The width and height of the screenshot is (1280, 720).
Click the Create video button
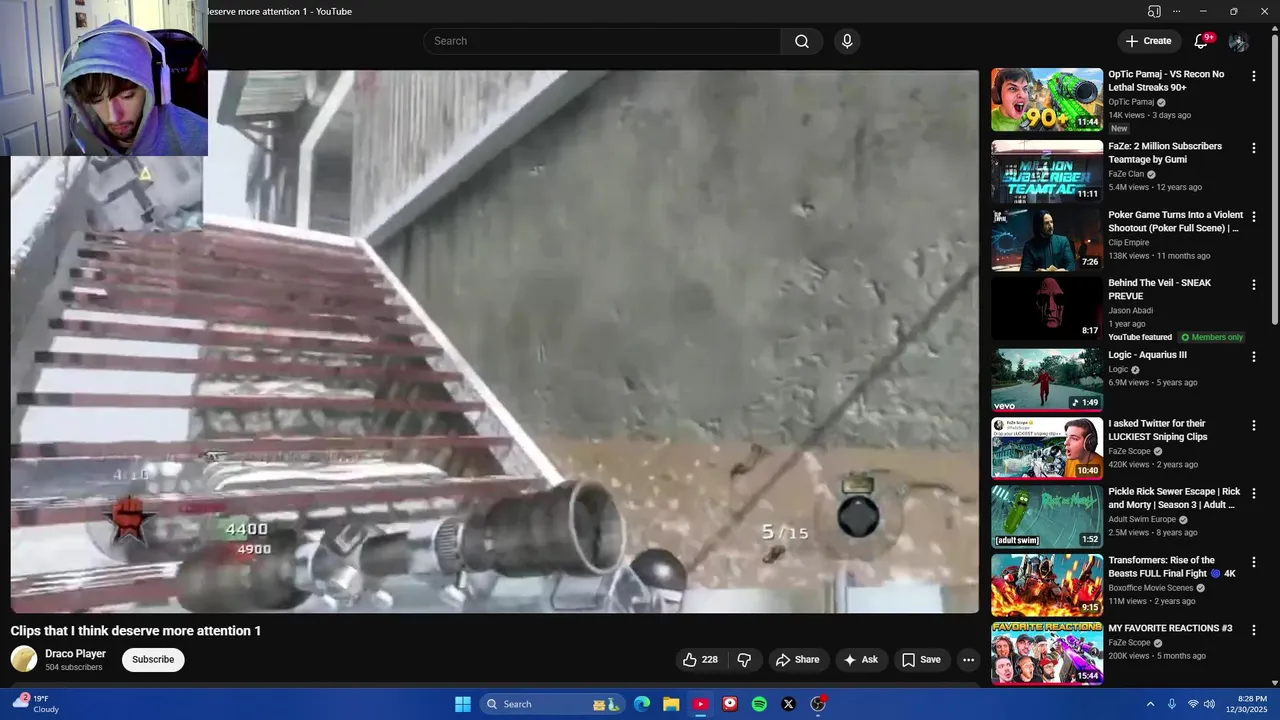[1148, 41]
